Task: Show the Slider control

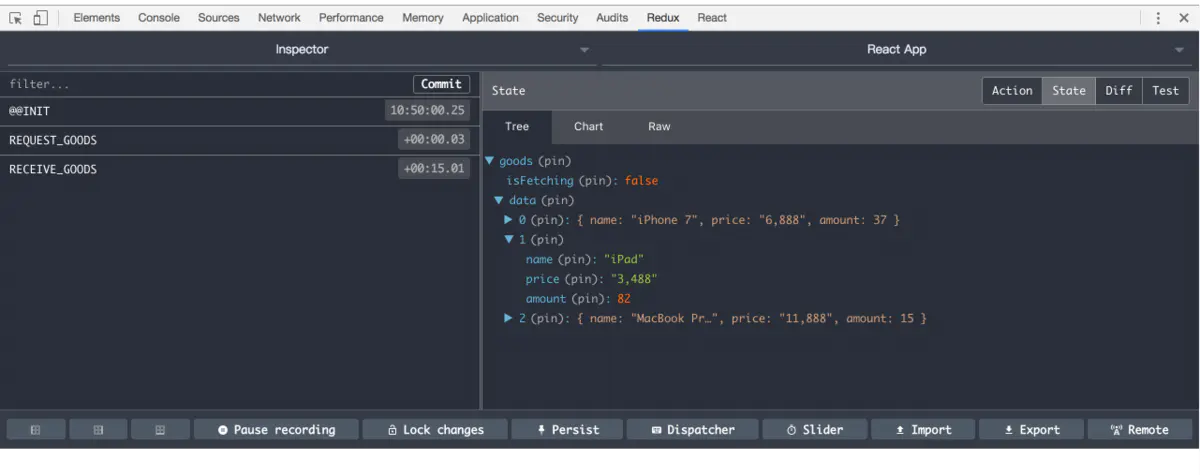Action: coord(815,430)
